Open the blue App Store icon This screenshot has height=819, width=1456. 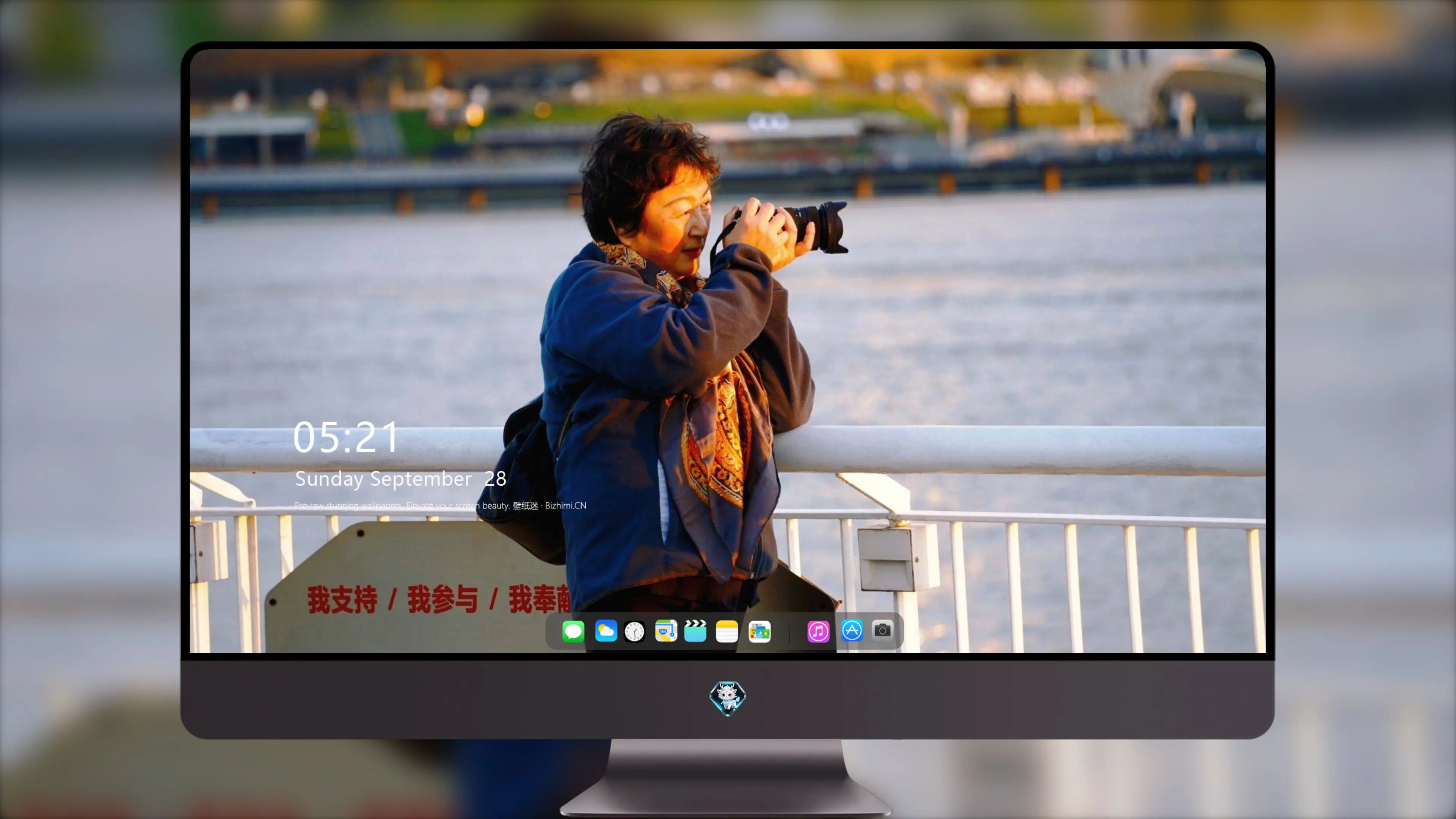[x=851, y=630]
